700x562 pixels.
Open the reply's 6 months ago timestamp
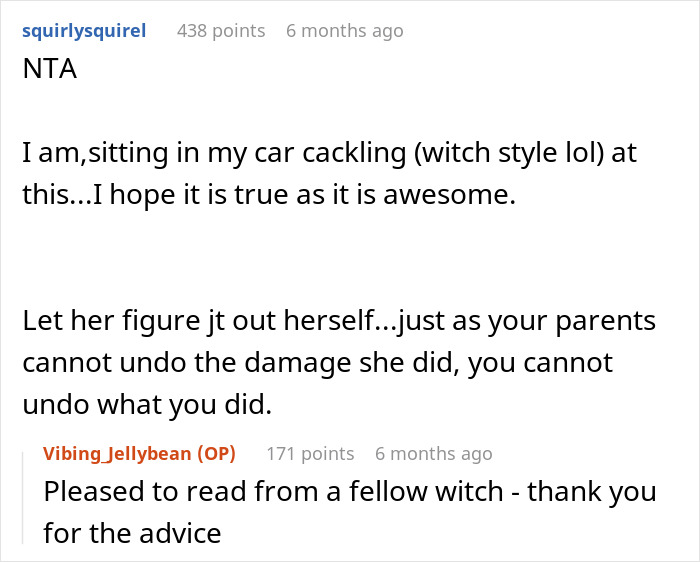[433, 454]
